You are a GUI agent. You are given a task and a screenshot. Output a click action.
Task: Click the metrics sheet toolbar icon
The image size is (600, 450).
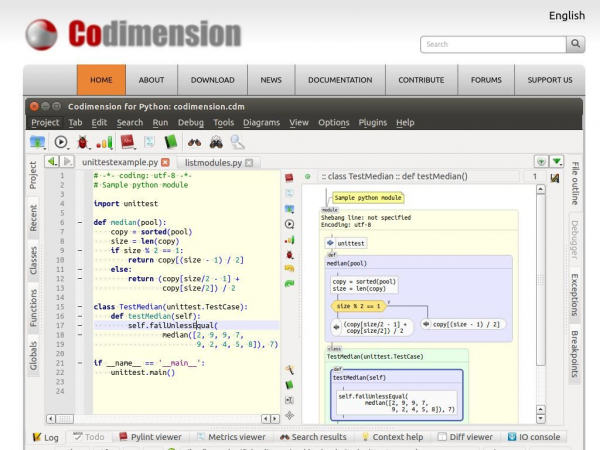point(149,142)
